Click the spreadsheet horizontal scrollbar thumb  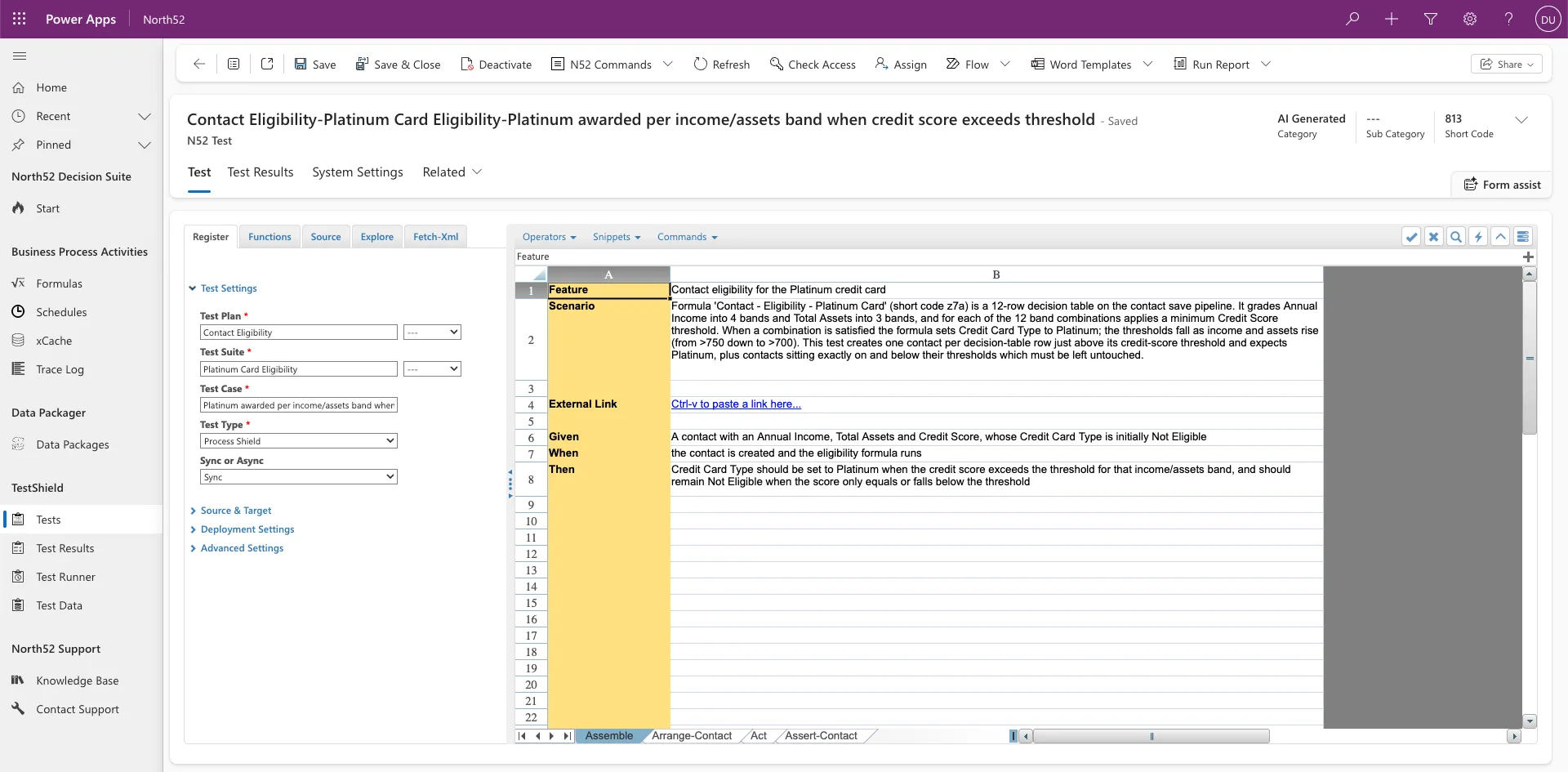point(1151,736)
